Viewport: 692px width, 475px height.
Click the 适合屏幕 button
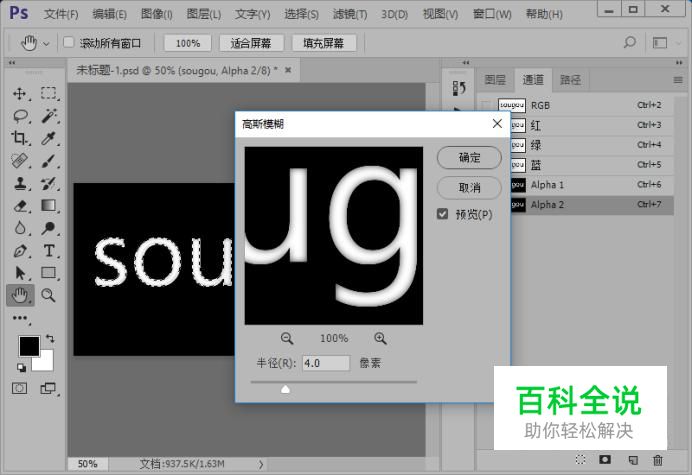pyautogui.click(x=251, y=43)
